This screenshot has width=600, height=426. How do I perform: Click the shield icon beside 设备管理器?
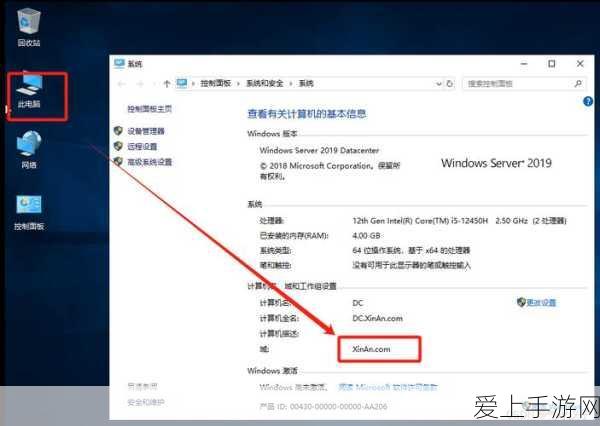119,131
